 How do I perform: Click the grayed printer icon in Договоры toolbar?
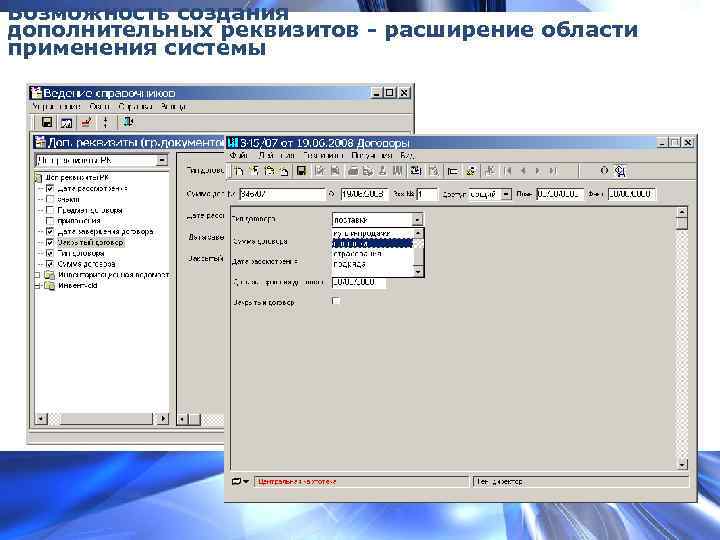point(353,171)
